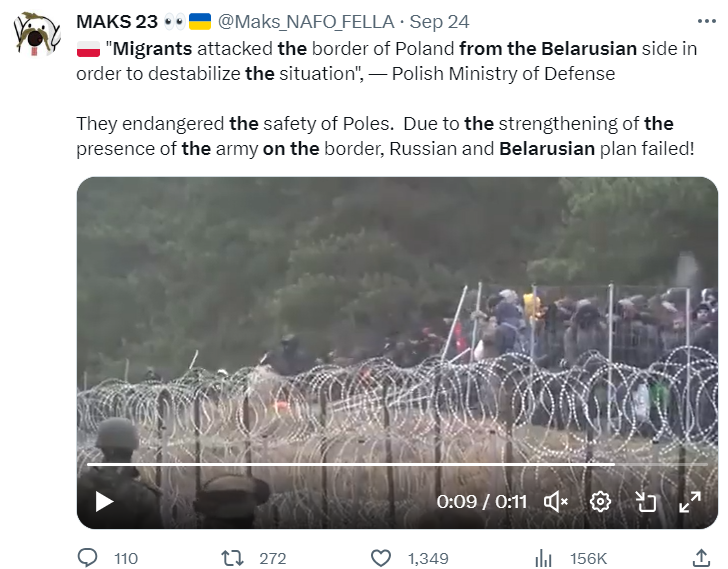This screenshot has height=569, width=728.
Task: Retweet this post using the retweet icon
Action: click(x=232, y=558)
